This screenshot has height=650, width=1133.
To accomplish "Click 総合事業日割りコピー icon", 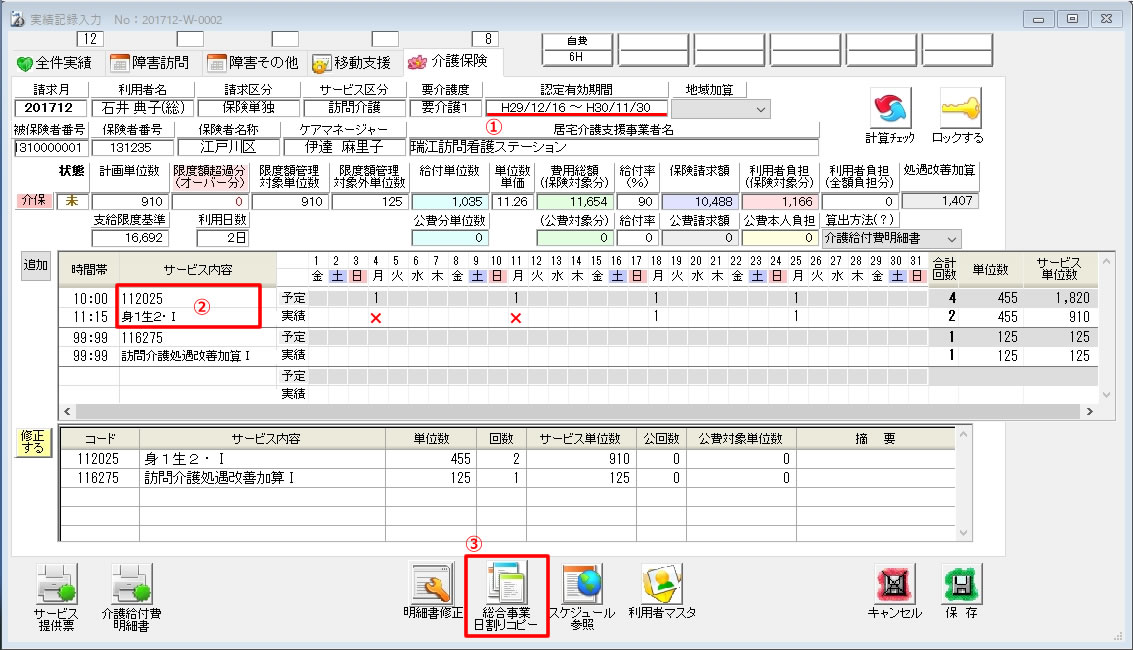I will [x=507, y=584].
